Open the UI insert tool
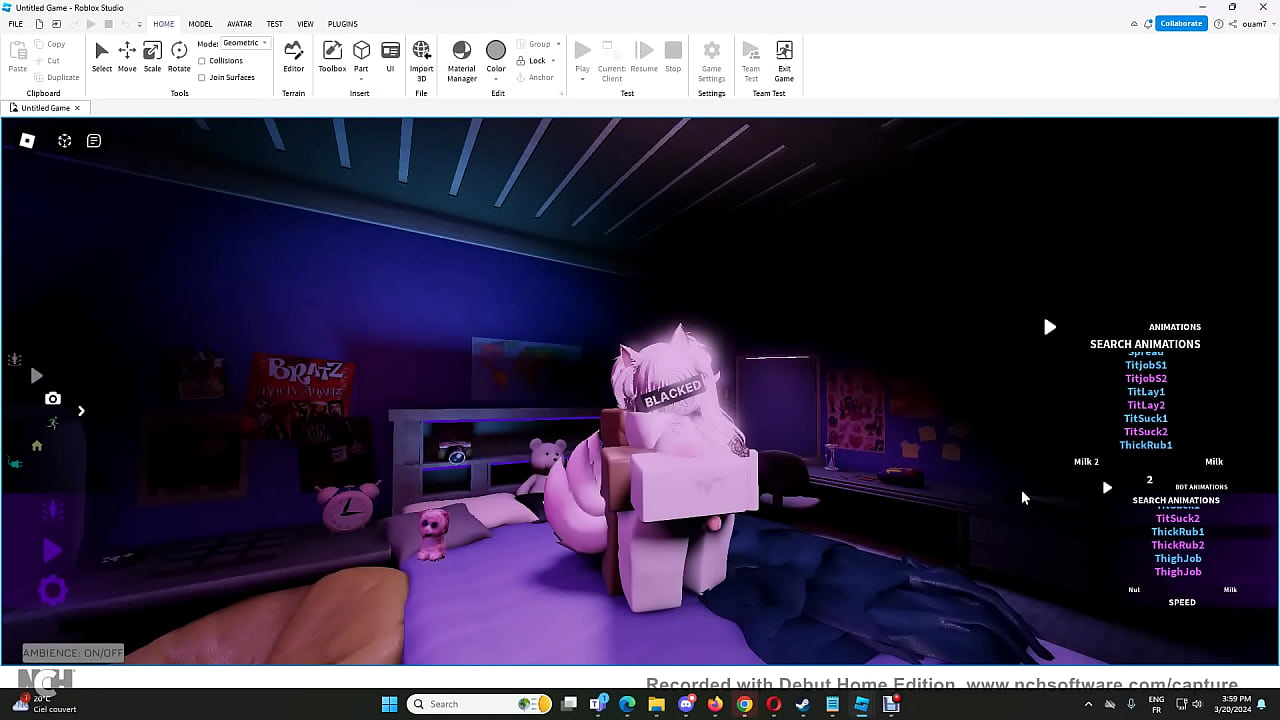The image size is (1280, 720). pos(390,57)
